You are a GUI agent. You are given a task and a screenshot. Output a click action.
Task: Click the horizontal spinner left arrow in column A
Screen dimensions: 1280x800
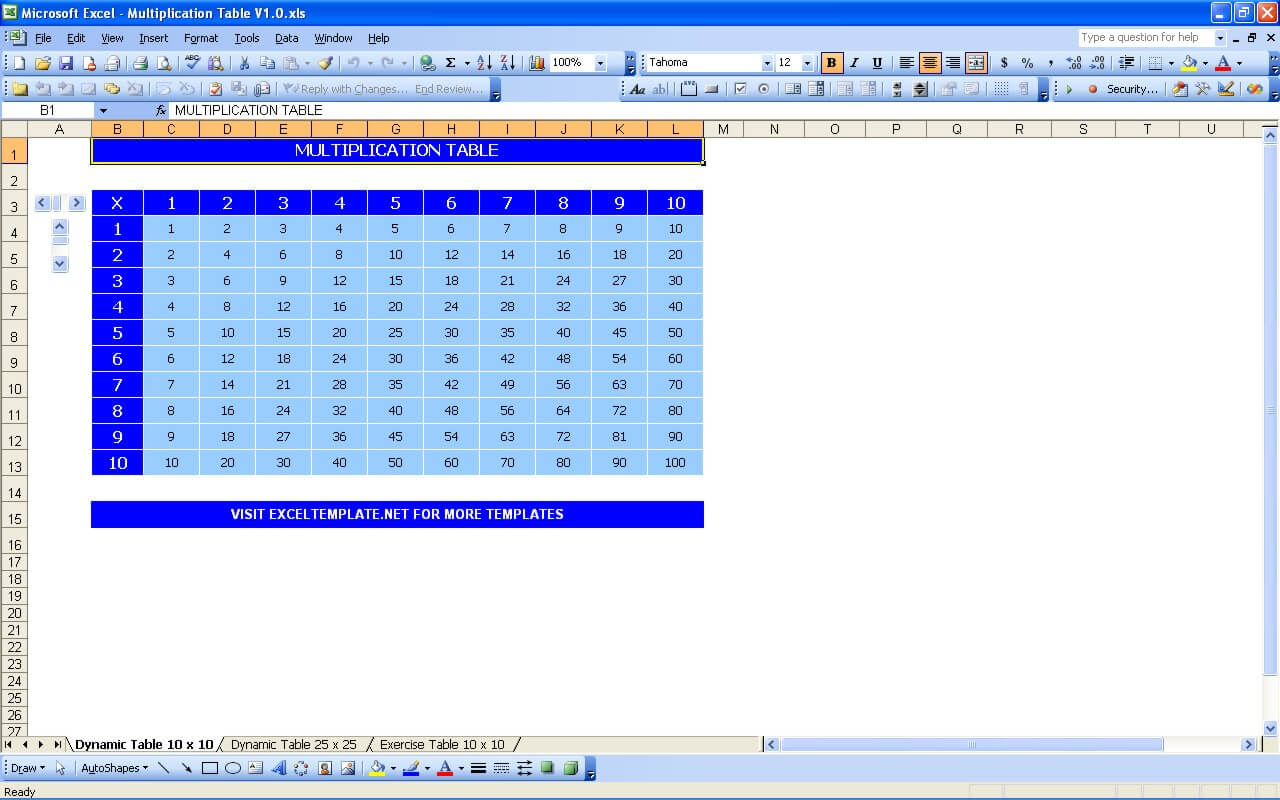pos(42,203)
